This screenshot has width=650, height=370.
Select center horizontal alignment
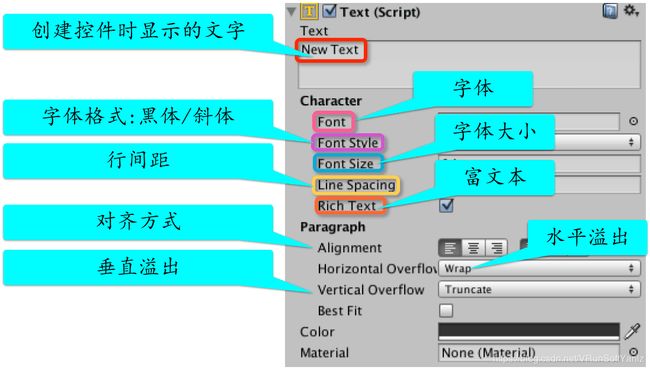[x=473, y=248]
